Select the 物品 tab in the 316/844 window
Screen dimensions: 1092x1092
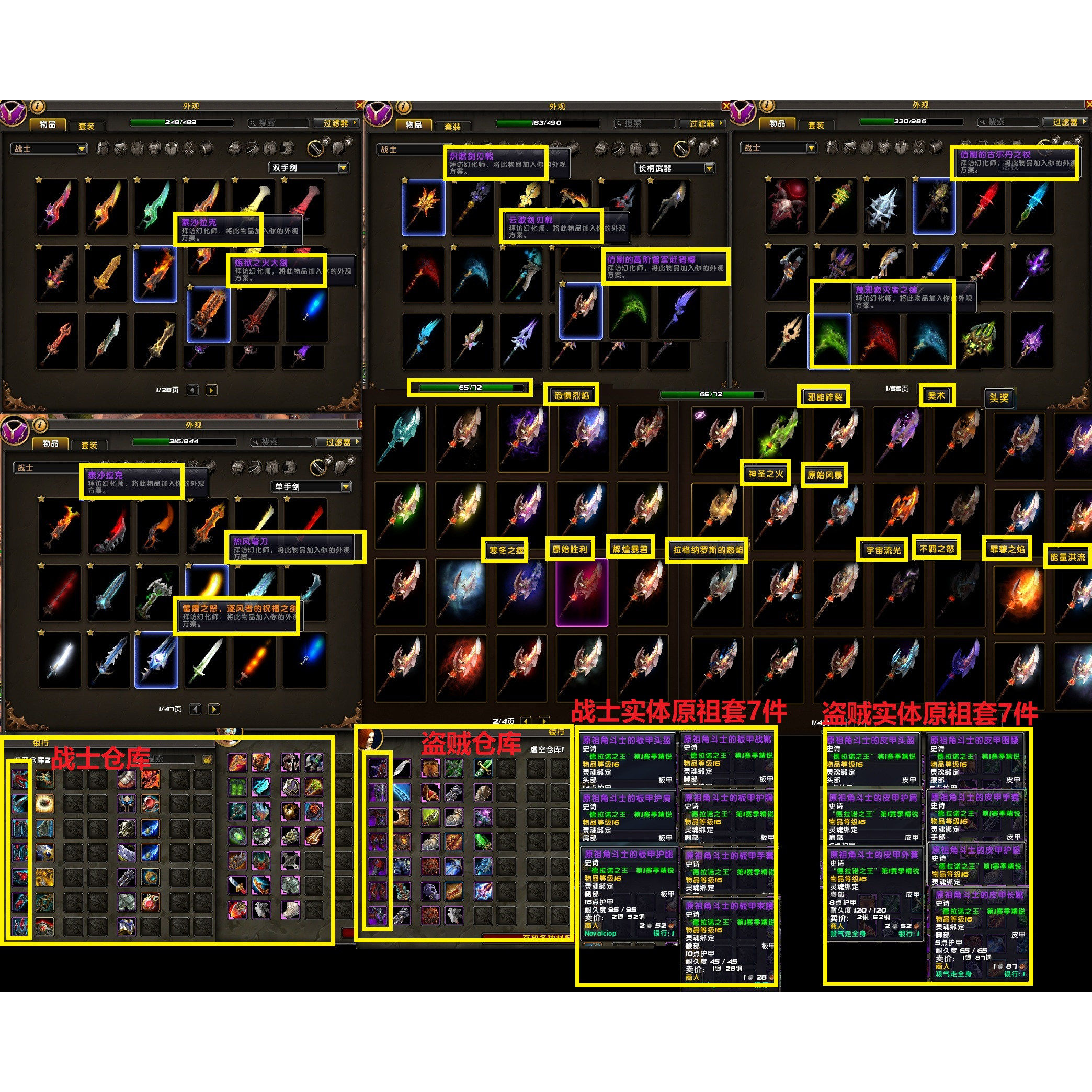pos(50,443)
